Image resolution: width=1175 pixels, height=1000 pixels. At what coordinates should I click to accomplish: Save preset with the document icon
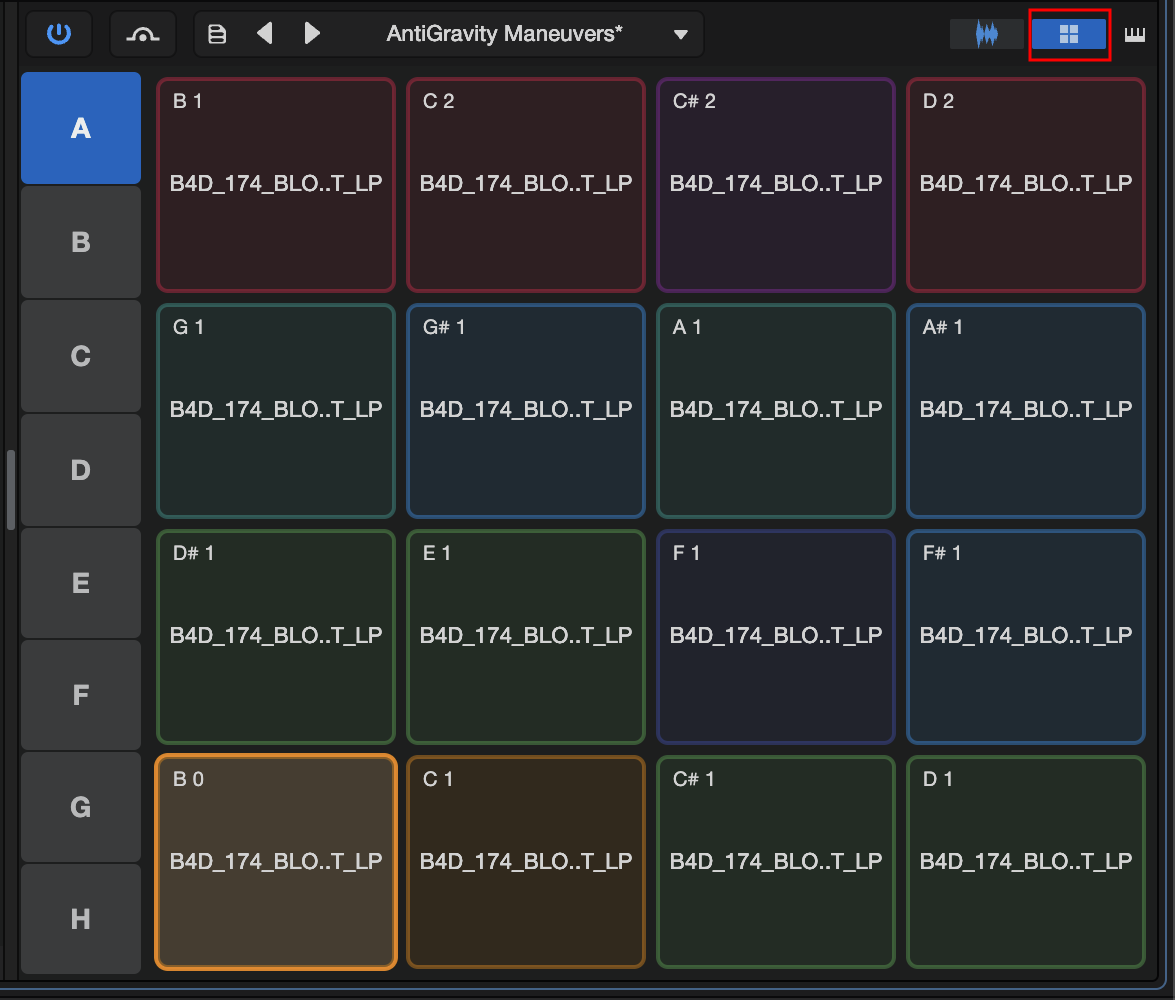(x=217, y=34)
